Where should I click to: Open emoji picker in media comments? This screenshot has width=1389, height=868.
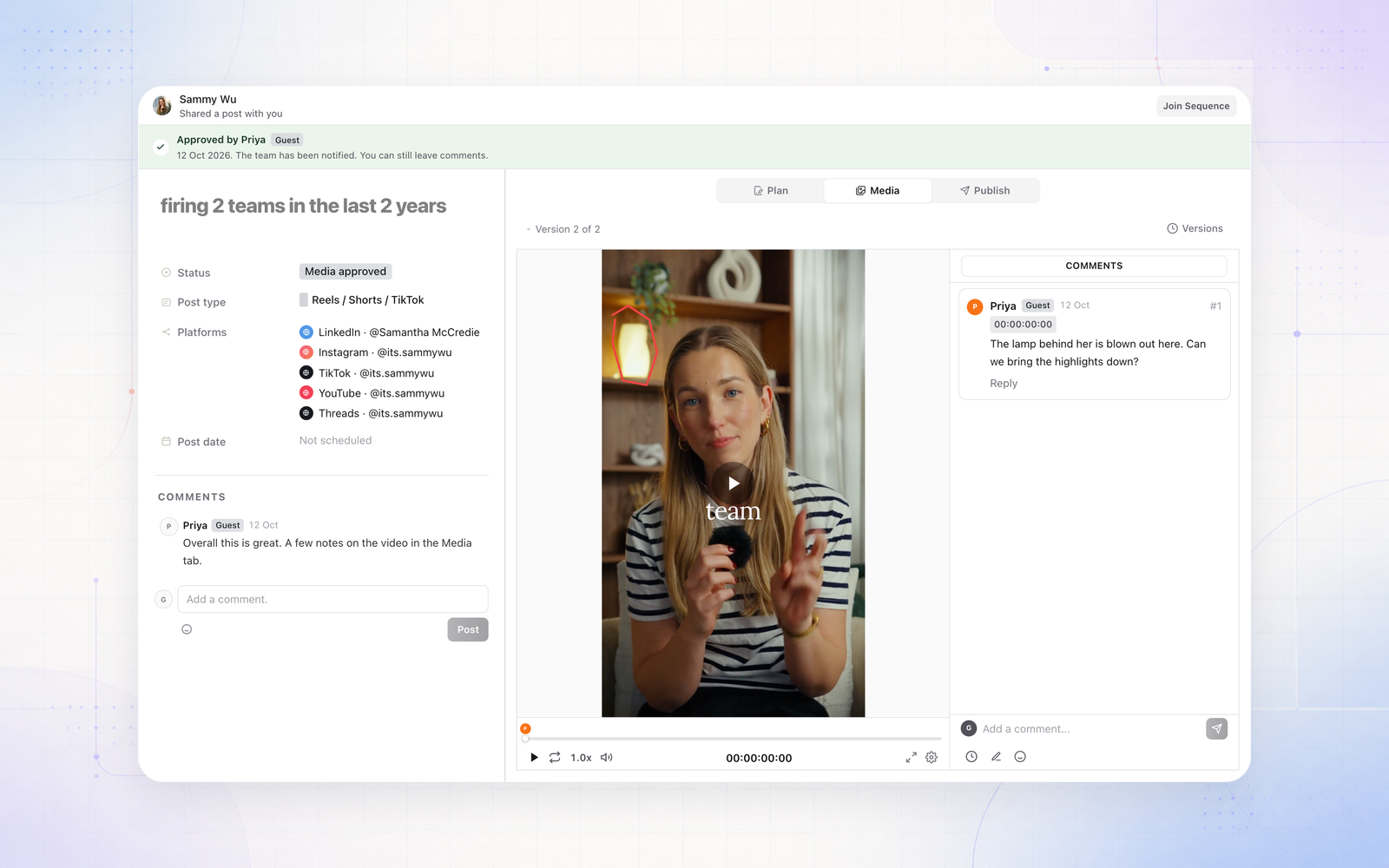[1020, 757]
